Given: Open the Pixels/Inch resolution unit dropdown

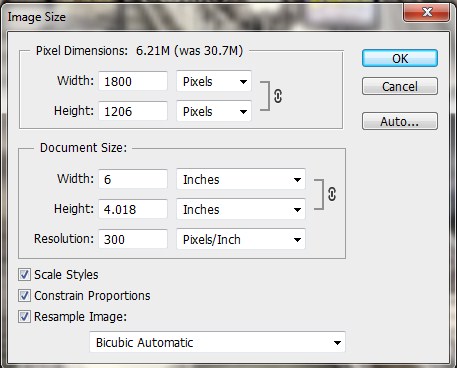Looking at the screenshot, I should [241, 239].
